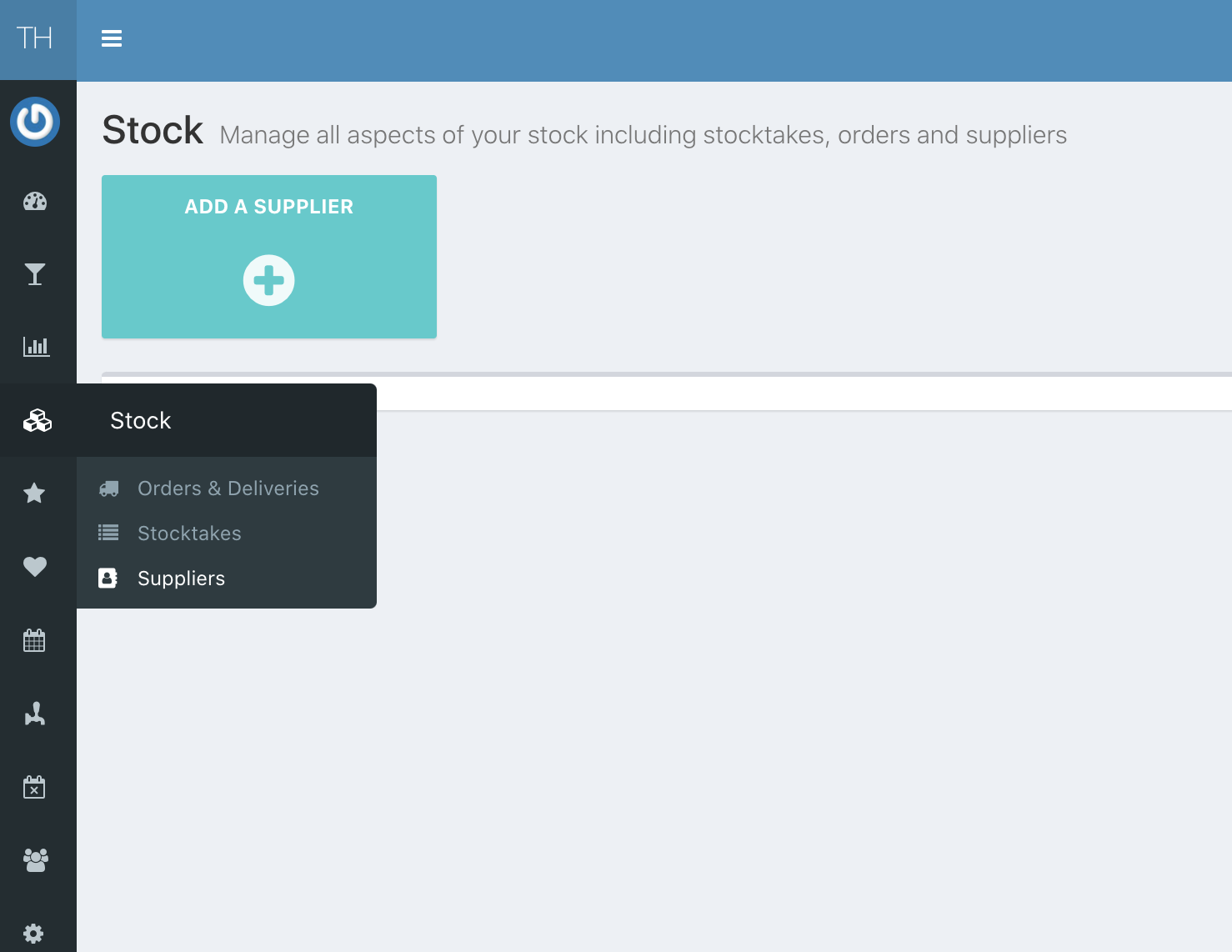
Task: Open the dashboard gauge icon
Action: tap(35, 202)
